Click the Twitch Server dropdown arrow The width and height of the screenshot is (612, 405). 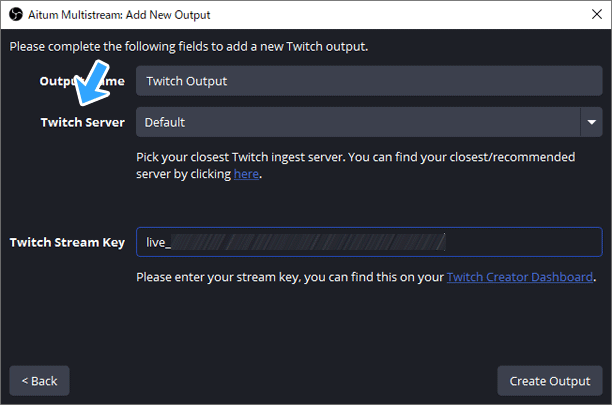(591, 122)
